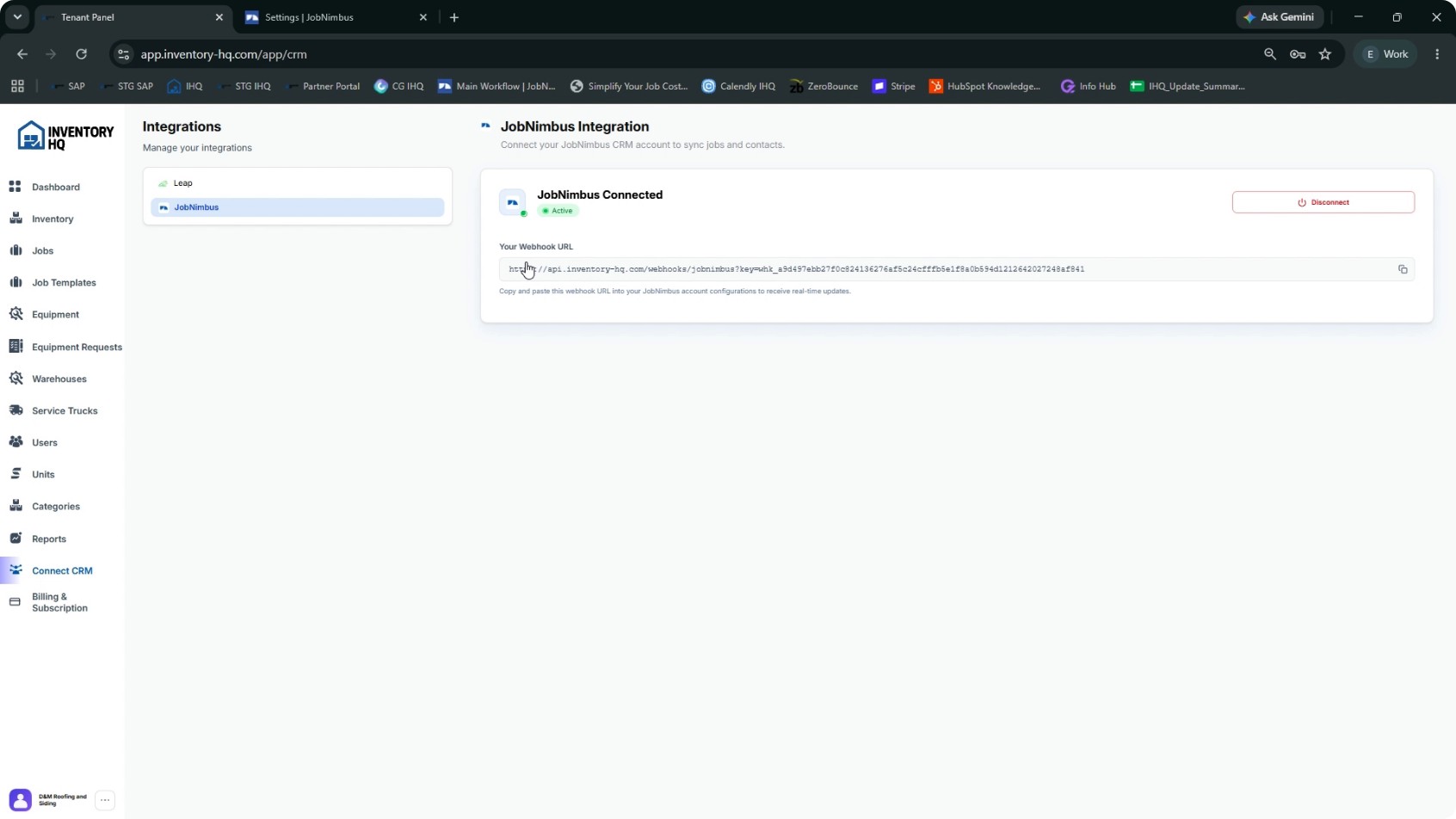Select the JobNimbus integration row
This screenshot has height=819, width=1456.
point(297,207)
